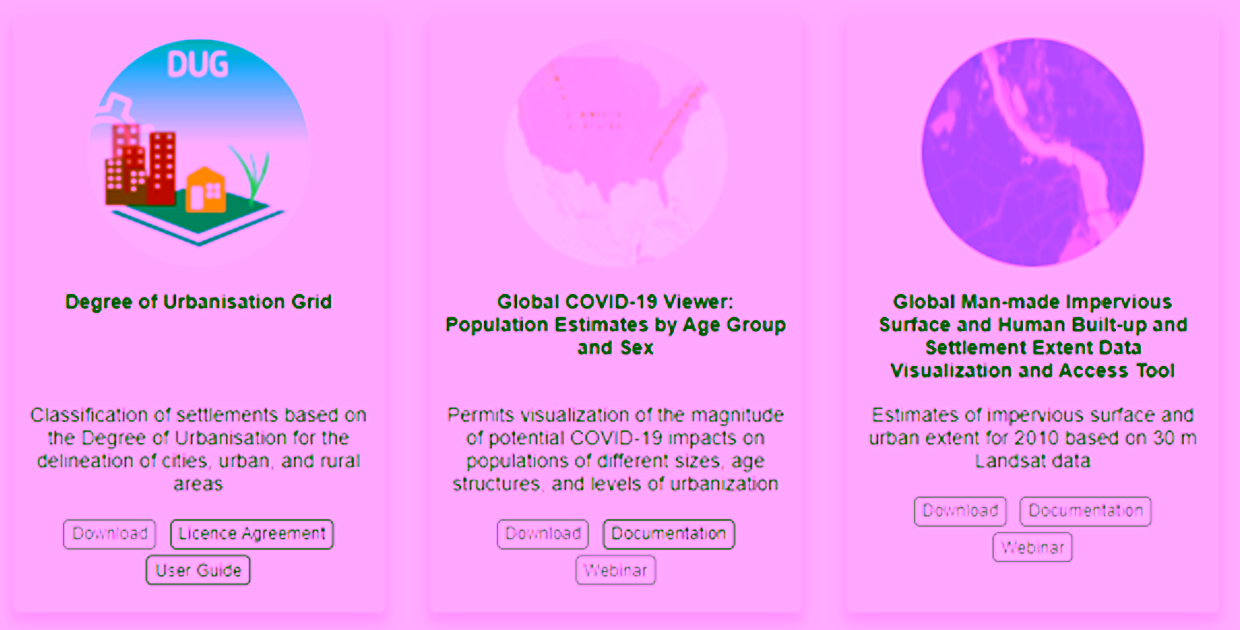Download the COVID-19 Viewer population data
Image resolution: width=1240 pixels, height=630 pixels.
(x=543, y=534)
